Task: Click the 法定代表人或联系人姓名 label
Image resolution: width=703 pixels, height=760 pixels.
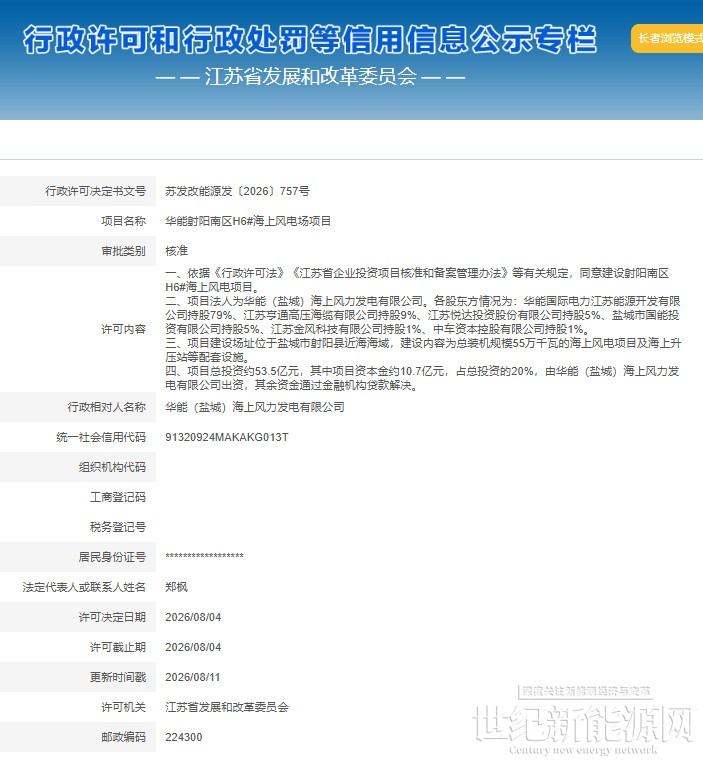Action: point(84,587)
